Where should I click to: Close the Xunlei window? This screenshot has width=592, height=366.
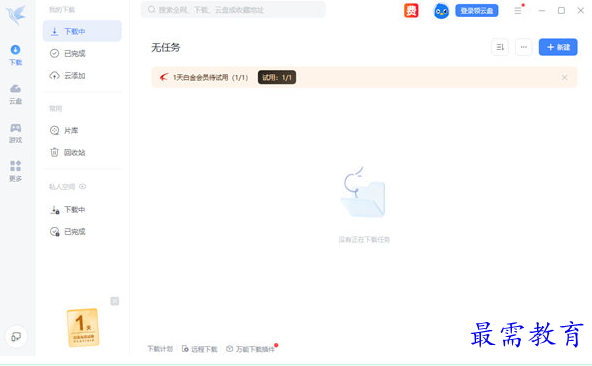click(581, 11)
